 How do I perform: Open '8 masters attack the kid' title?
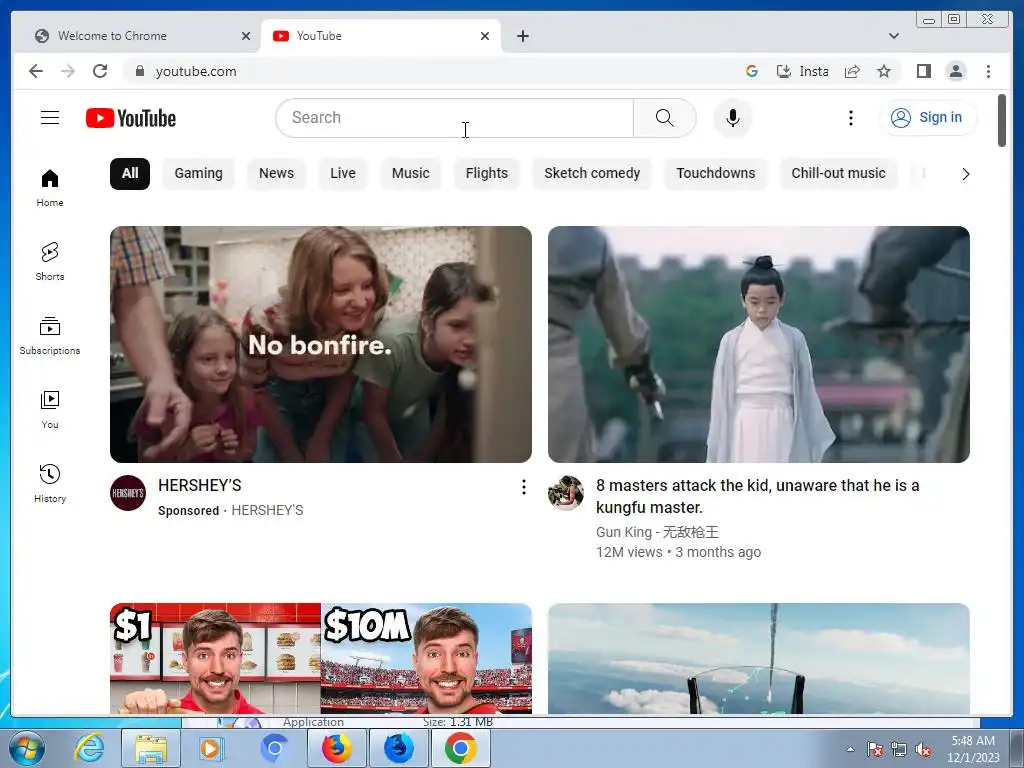tap(758, 496)
